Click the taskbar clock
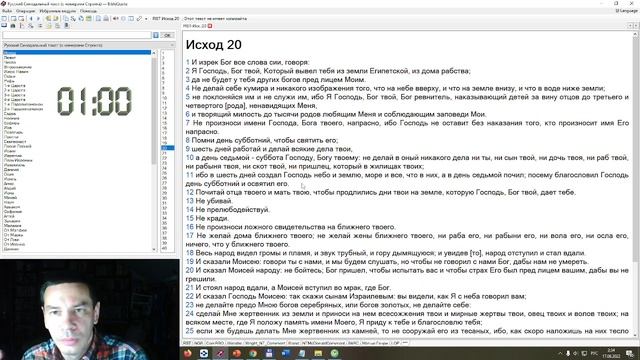Screen dimensions: 640x360 pyautogui.click(x=611, y=353)
